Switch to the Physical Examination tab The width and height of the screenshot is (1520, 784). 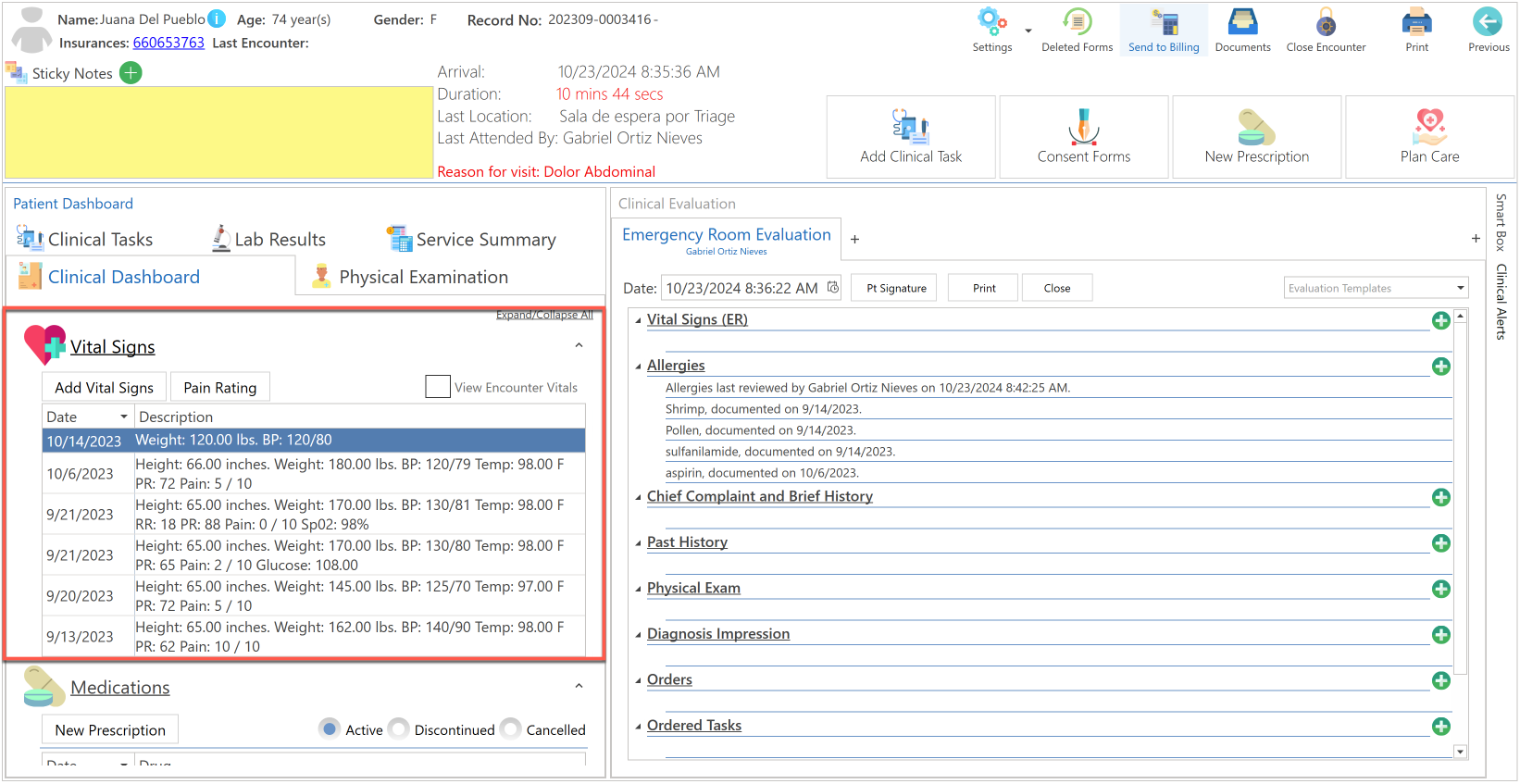tap(410, 277)
